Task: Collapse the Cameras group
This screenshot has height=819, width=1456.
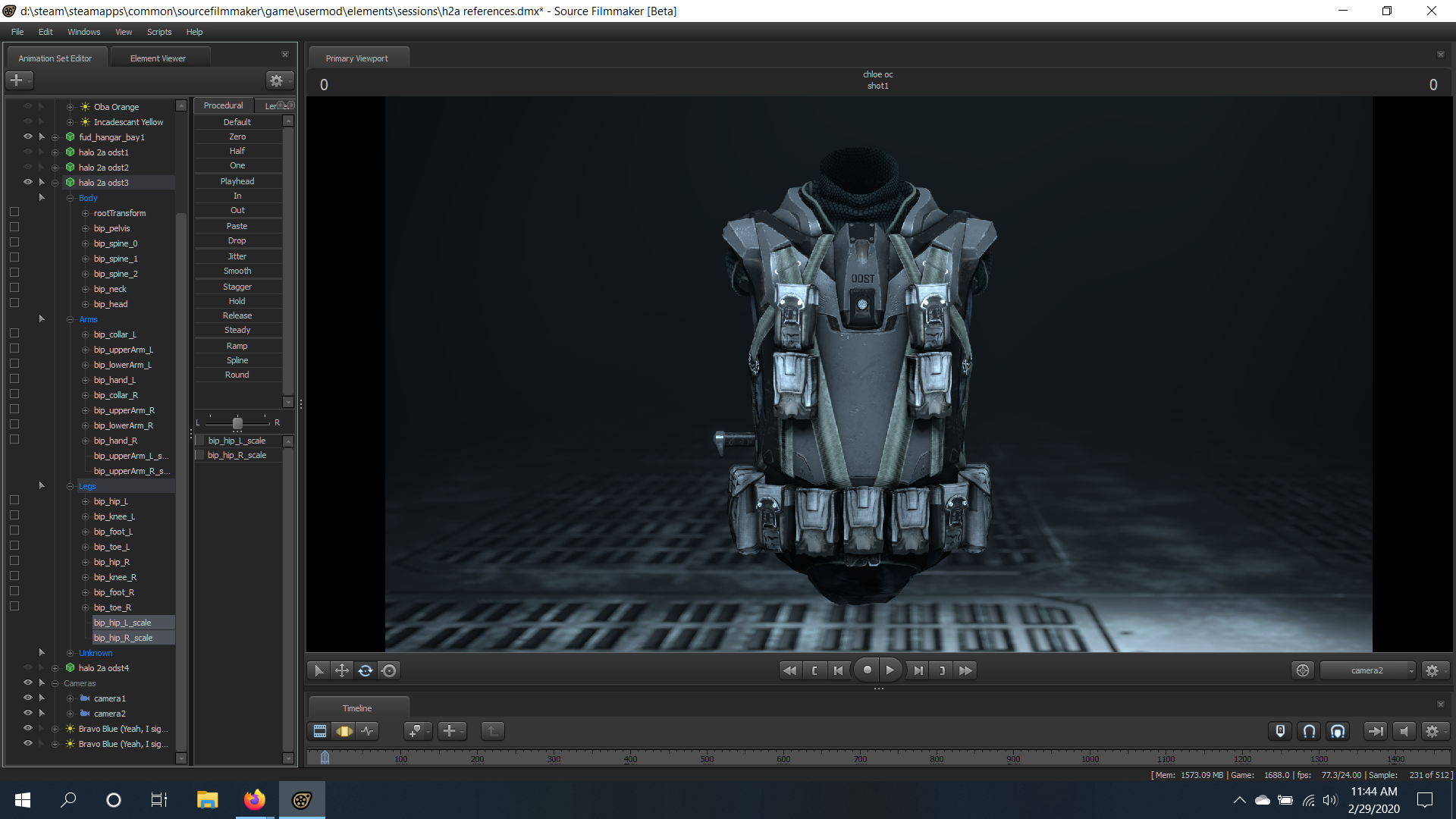Action: (55, 683)
